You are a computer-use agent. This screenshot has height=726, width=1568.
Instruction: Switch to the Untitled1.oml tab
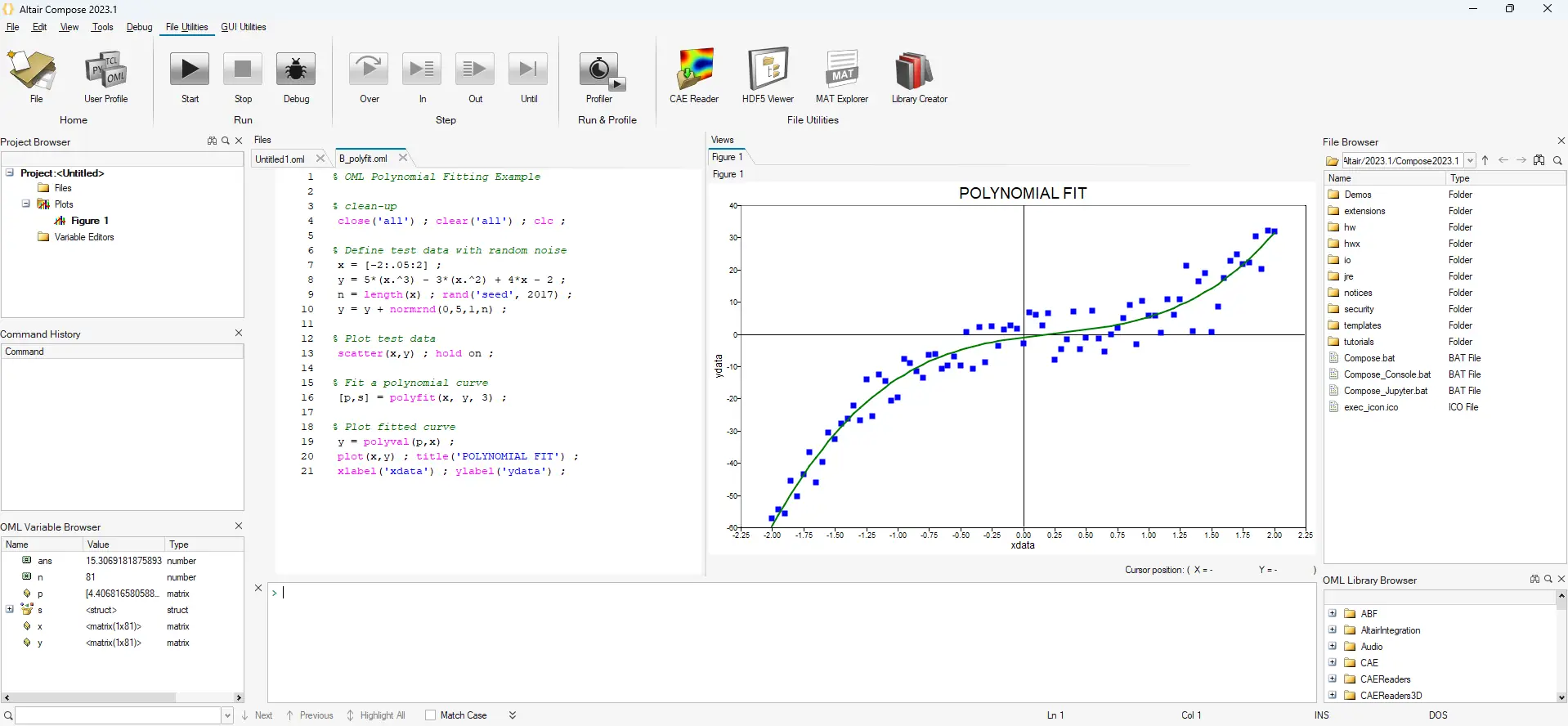(280, 159)
